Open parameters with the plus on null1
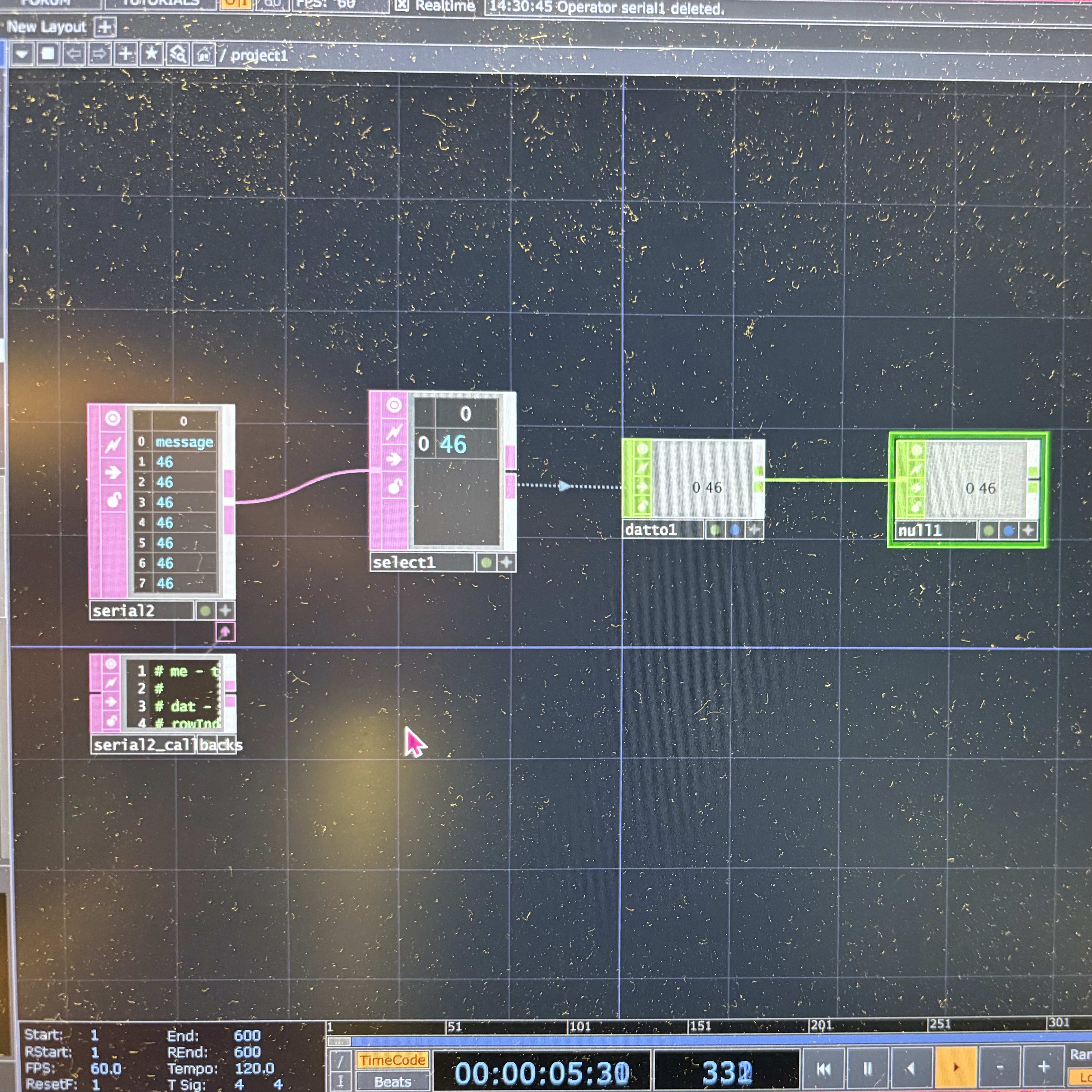The width and height of the screenshot is (1092, 1092). [1028, 530]
